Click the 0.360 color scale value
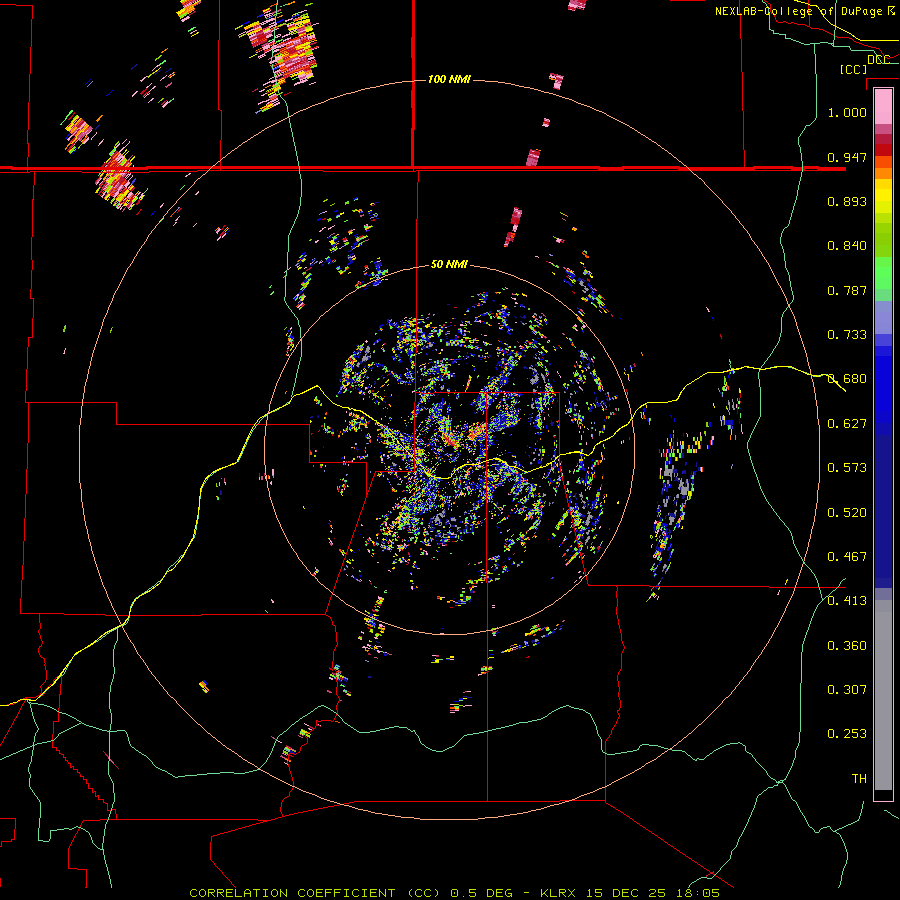The width and height of the screenshot is (900, 900). (x=847, y=646)
